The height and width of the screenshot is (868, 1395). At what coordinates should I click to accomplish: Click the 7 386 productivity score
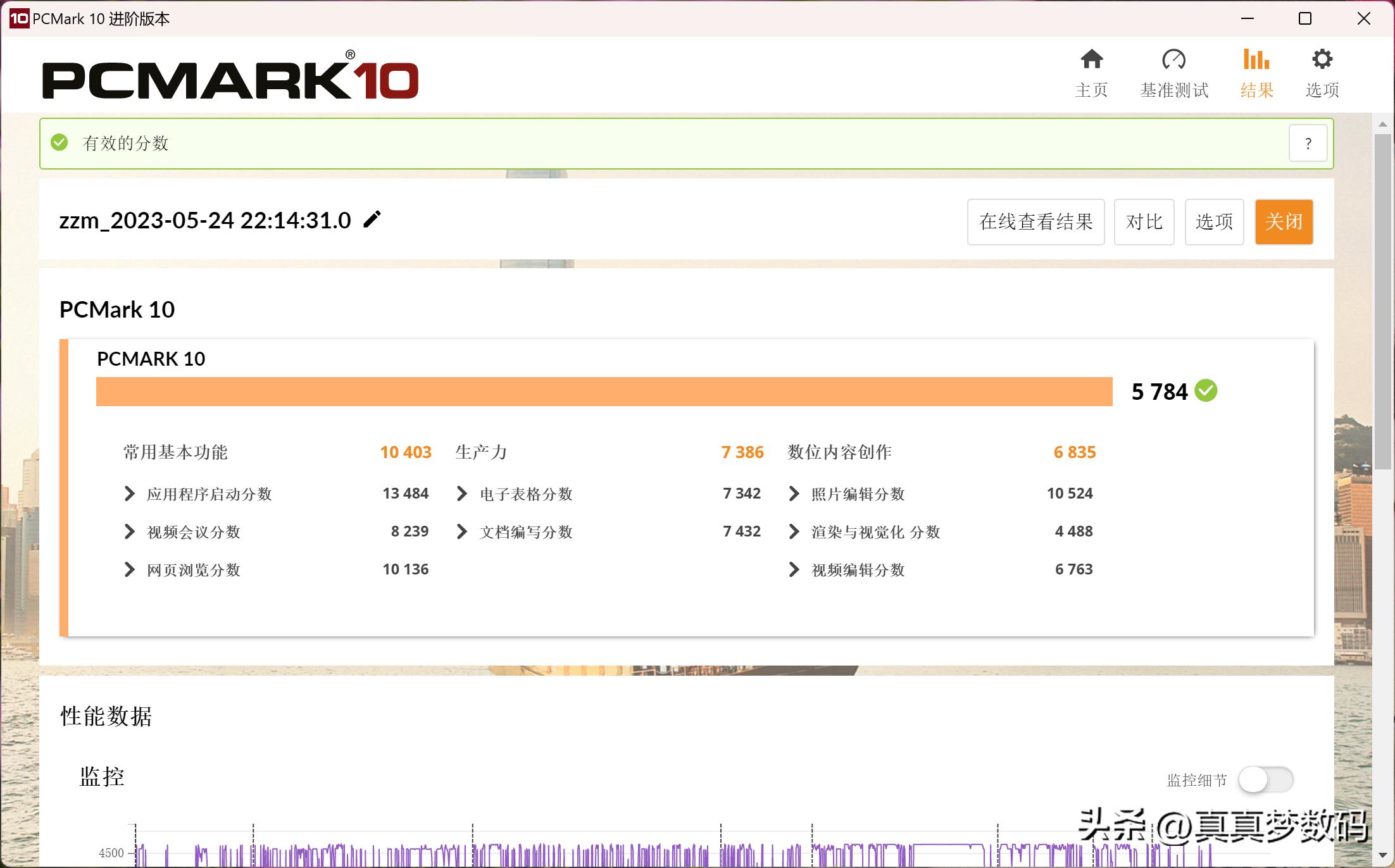point(742,452)
